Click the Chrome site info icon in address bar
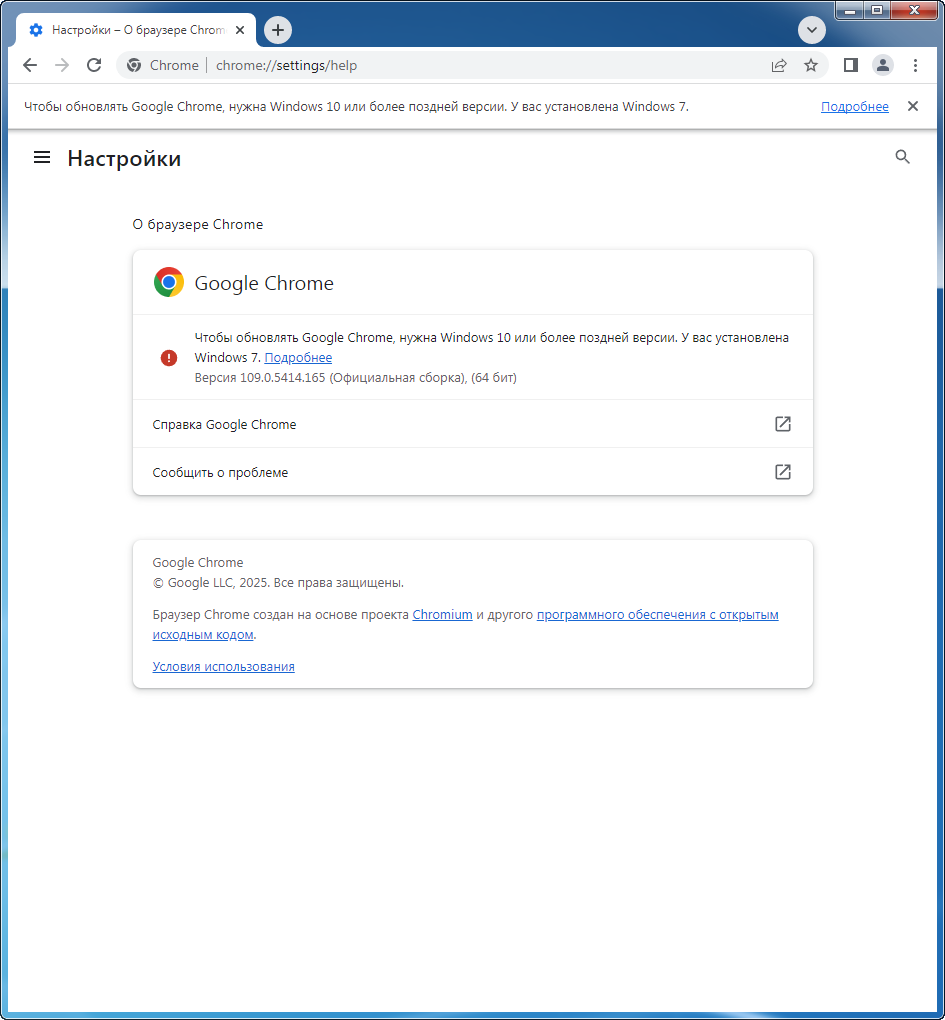The image size is (945, 1020). tap(134, 65)
